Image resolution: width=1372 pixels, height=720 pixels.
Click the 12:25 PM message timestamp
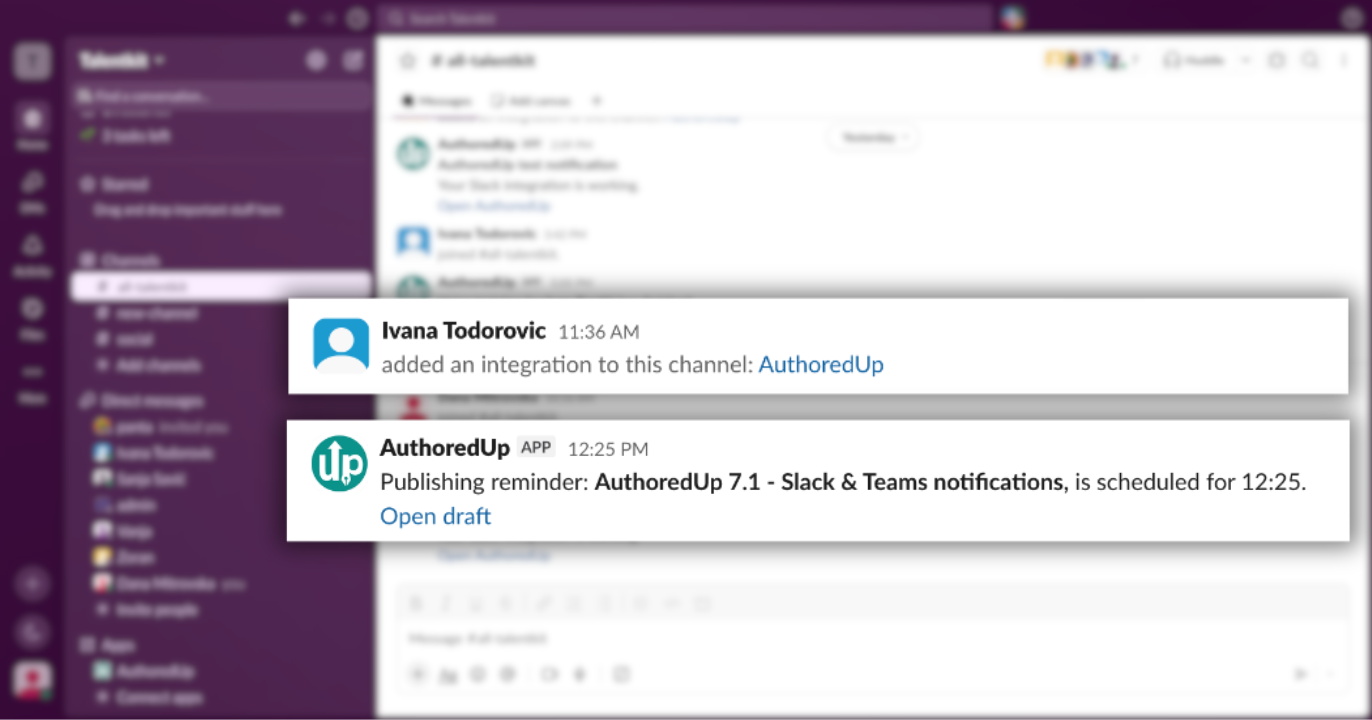coord(608,449)
